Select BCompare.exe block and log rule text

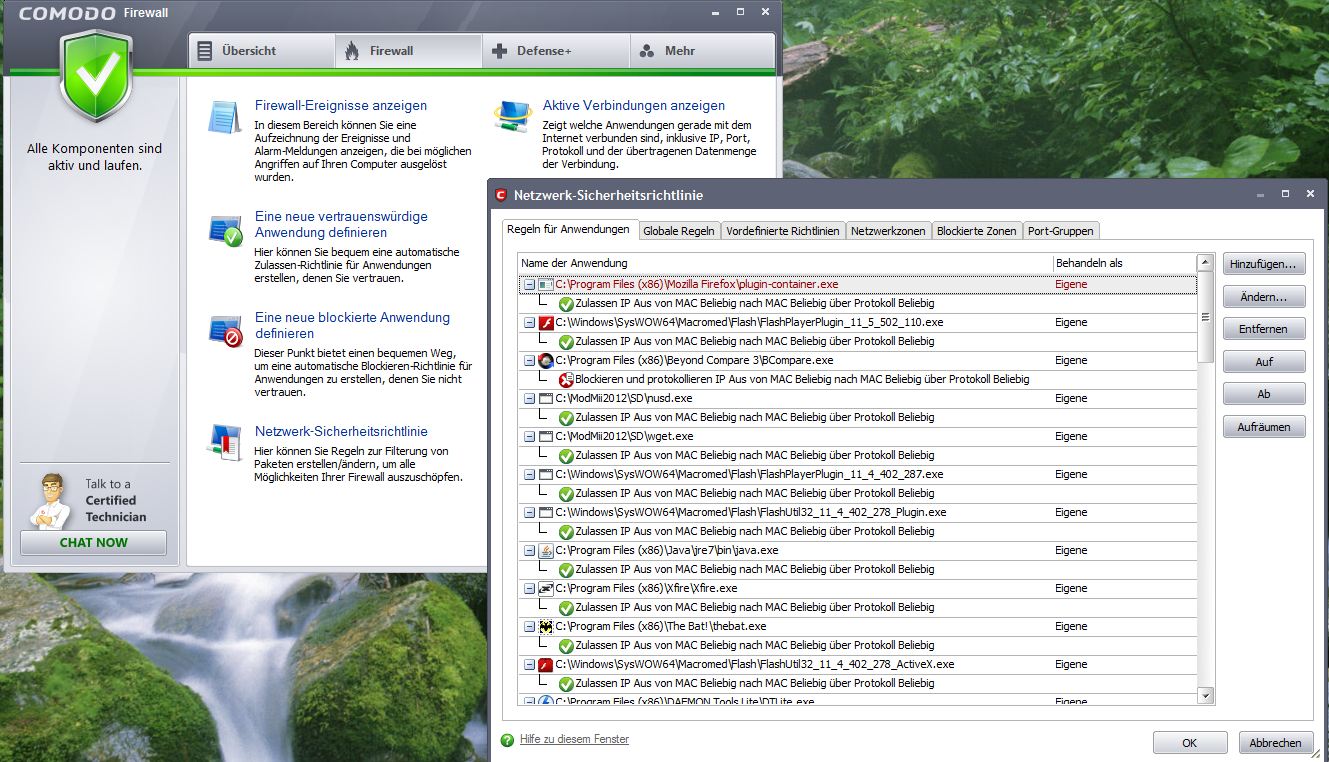[x=802, y=380]
